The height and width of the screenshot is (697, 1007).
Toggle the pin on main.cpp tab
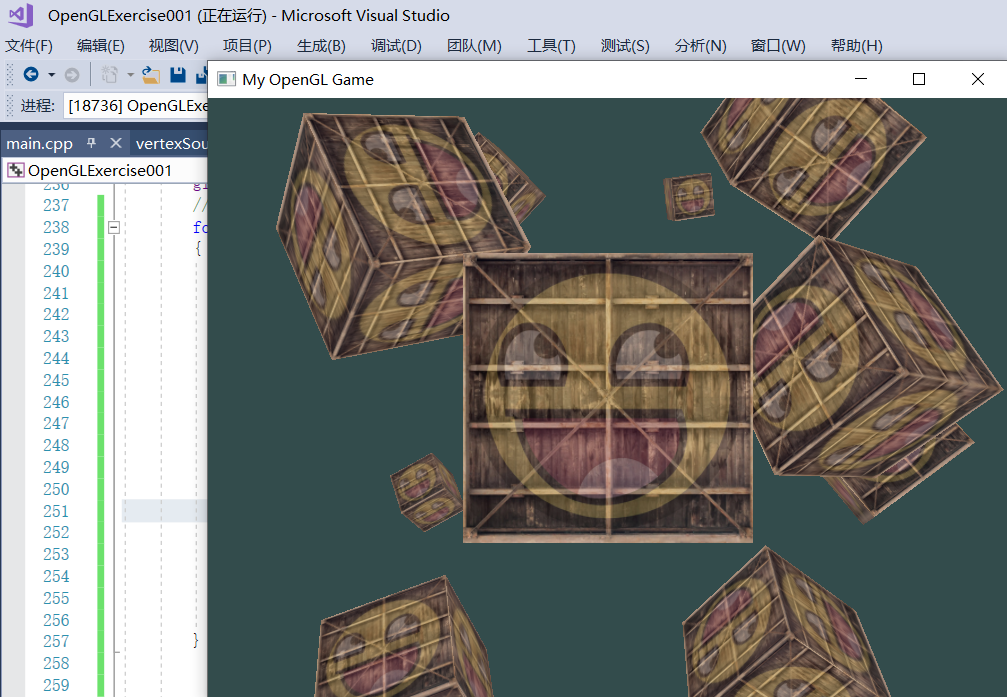coord(91,143)
